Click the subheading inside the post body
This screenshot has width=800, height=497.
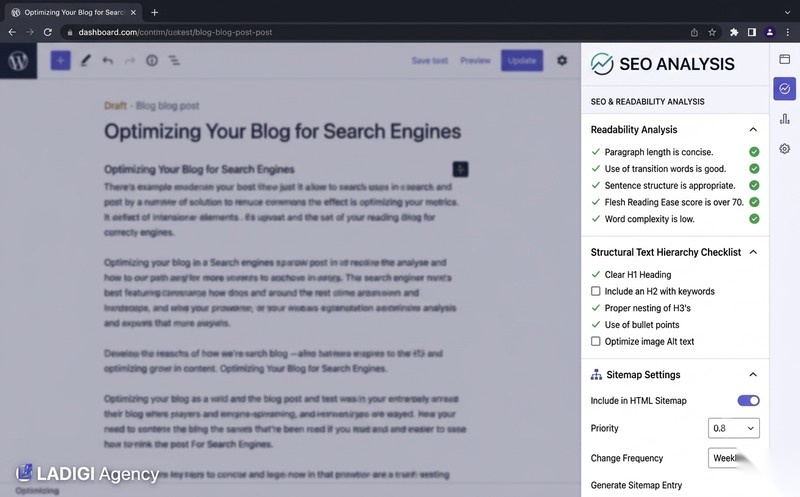[199, 169]
